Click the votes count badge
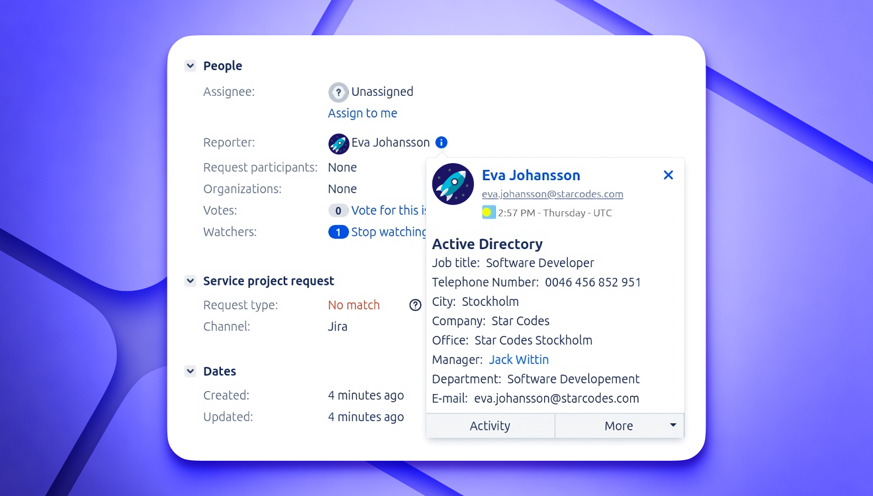Image resolution: width=873 pixels, height=496 pixels. pos(338,210)
